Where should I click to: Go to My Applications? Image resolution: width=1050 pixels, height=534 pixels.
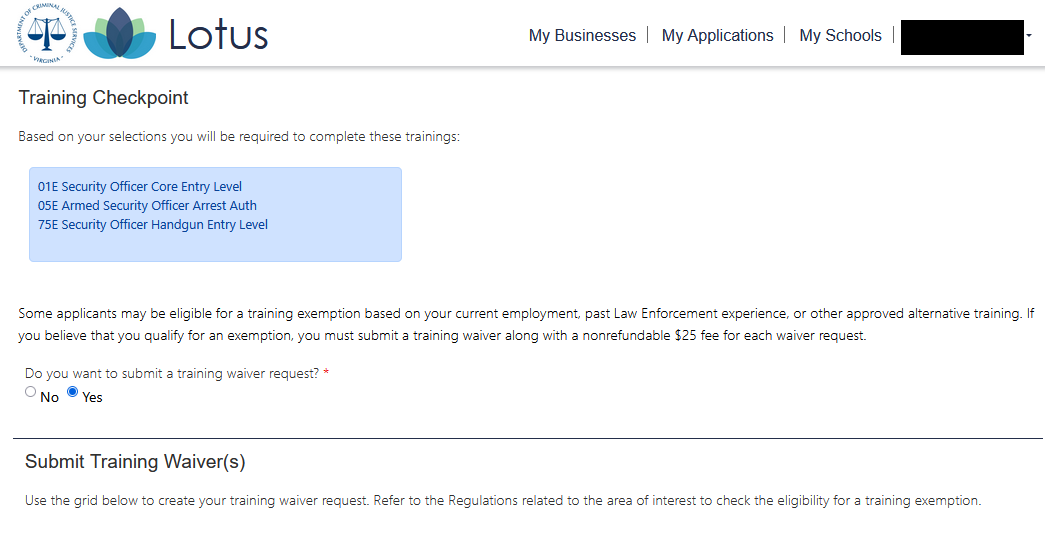717,36
